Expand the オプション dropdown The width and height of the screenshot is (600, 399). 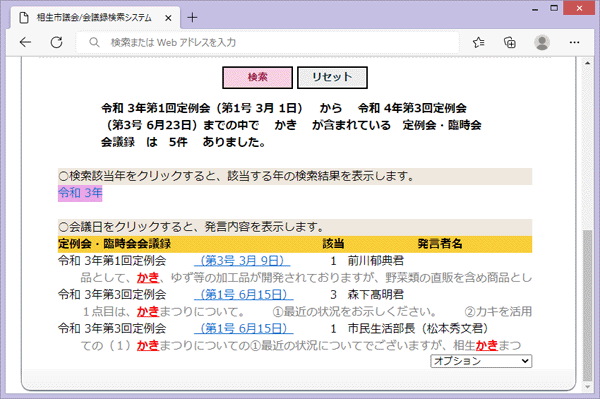pyautogui.click(x=481, y=361)
